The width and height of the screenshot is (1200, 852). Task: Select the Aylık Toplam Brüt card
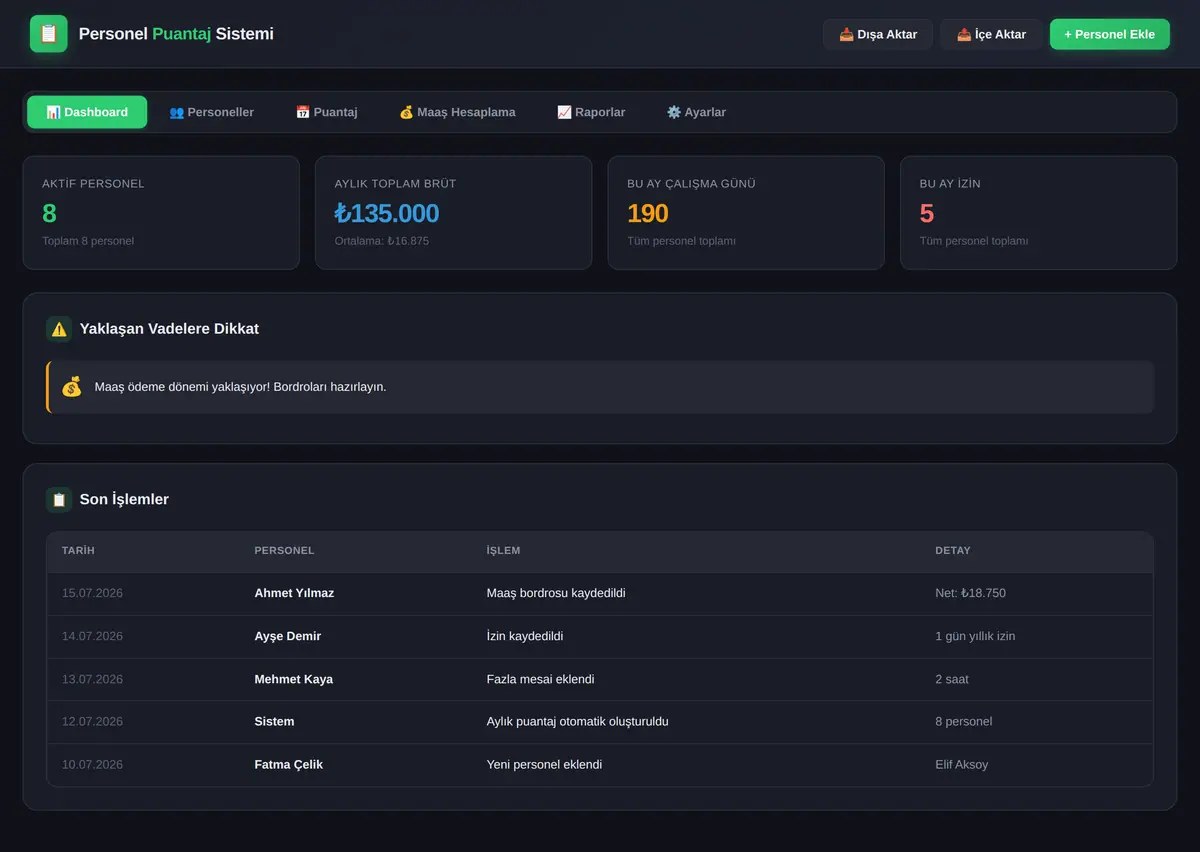point(454,213)
